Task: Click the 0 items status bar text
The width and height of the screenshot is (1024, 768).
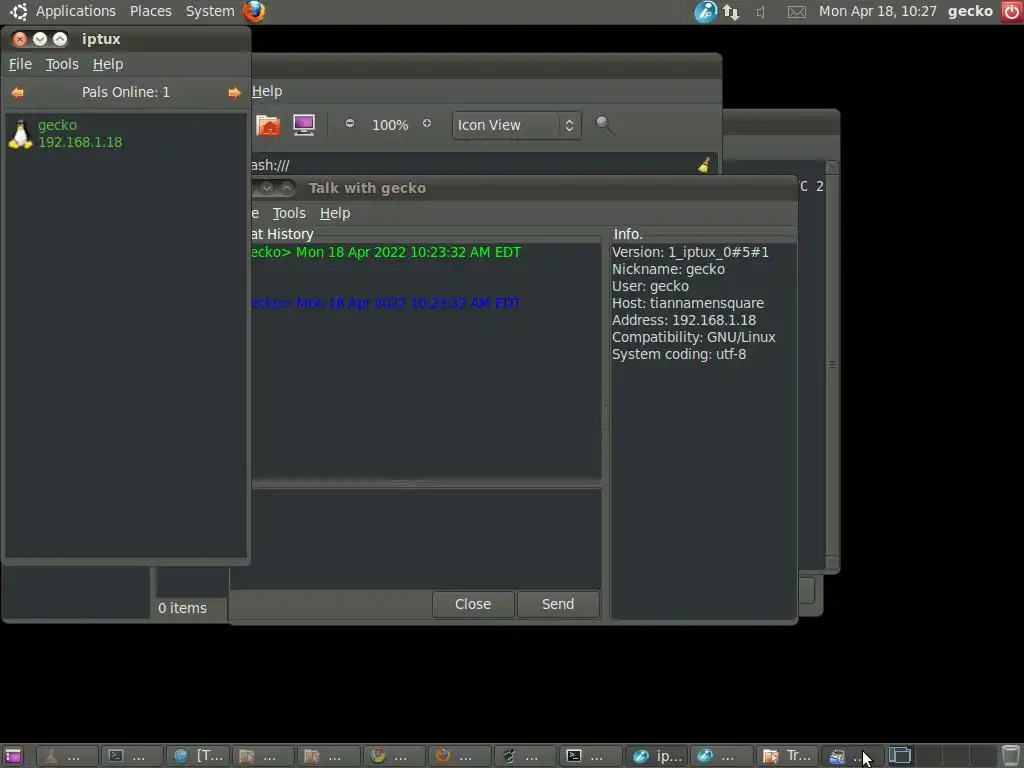Action: click(x=182, y=608)
